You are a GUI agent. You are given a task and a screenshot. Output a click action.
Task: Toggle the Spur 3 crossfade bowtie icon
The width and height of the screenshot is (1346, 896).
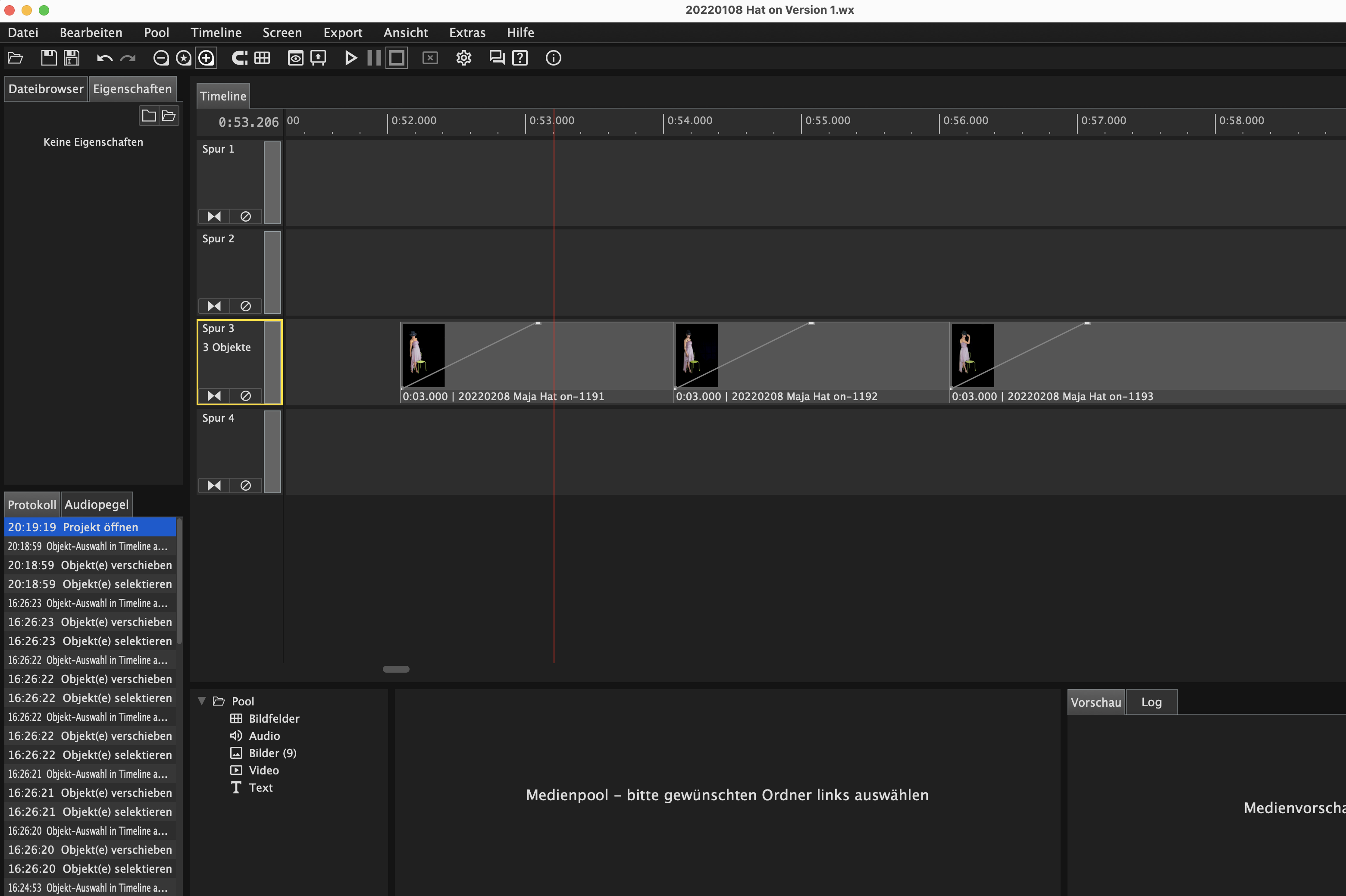click(214, 396)
